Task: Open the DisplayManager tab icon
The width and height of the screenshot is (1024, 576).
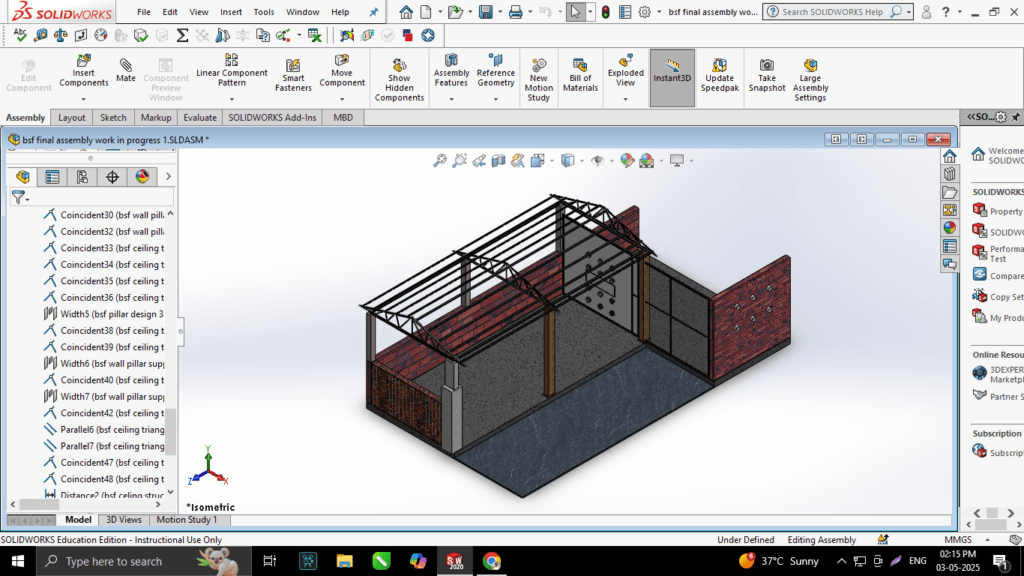Action: (142, 177)
